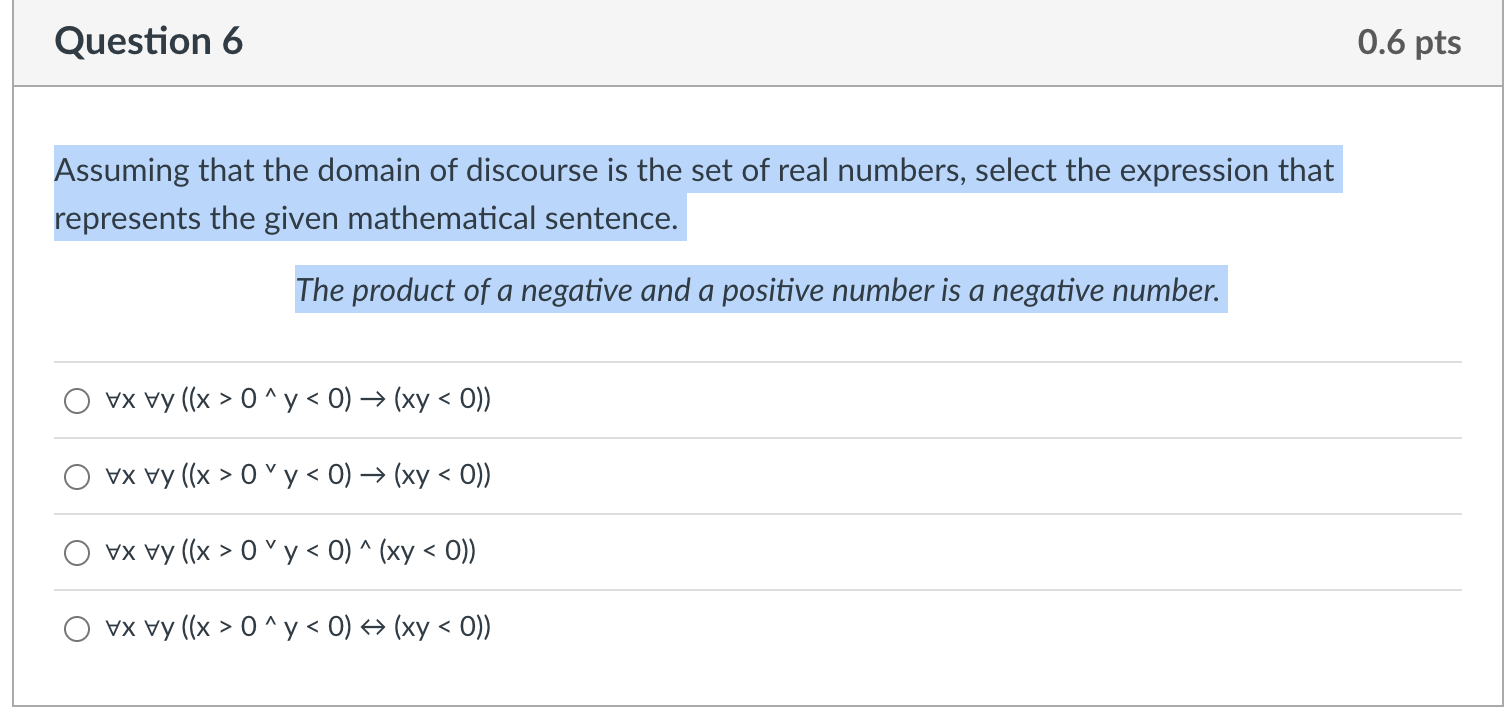The width and height of the screenshot is (1508, 710).
Task: Choose the second answer with disjunction and implication
Action: (76, 476)
